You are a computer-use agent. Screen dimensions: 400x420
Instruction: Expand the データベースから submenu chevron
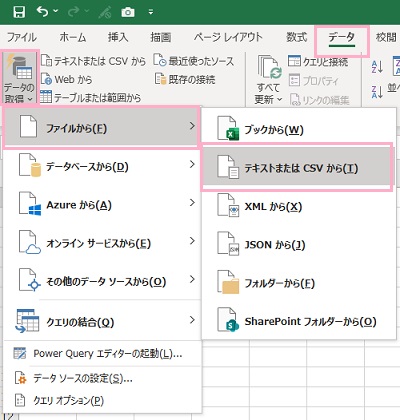[192, 164]
